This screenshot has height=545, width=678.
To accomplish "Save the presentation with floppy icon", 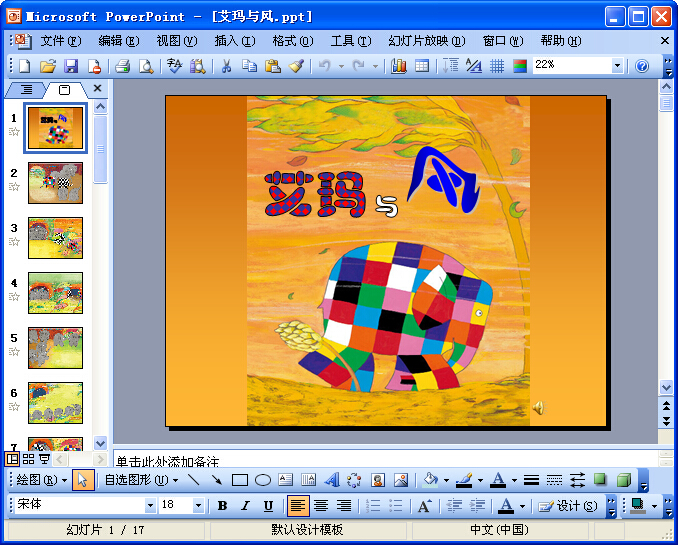I will tap(71, 66).
